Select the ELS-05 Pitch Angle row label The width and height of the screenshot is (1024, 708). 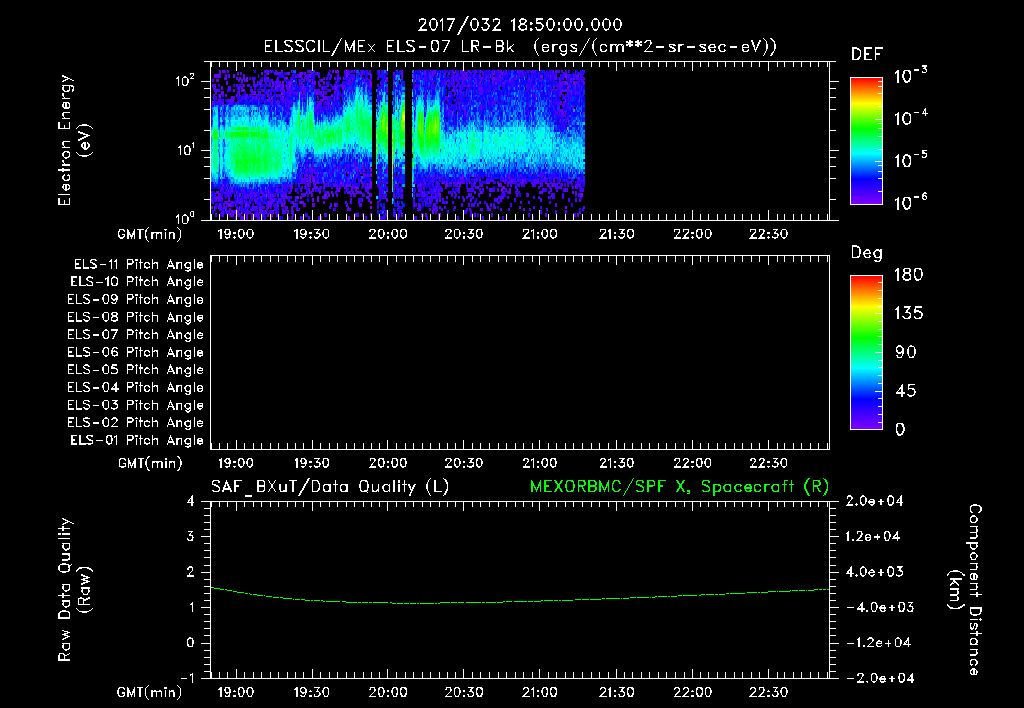(x=135, y=370)
